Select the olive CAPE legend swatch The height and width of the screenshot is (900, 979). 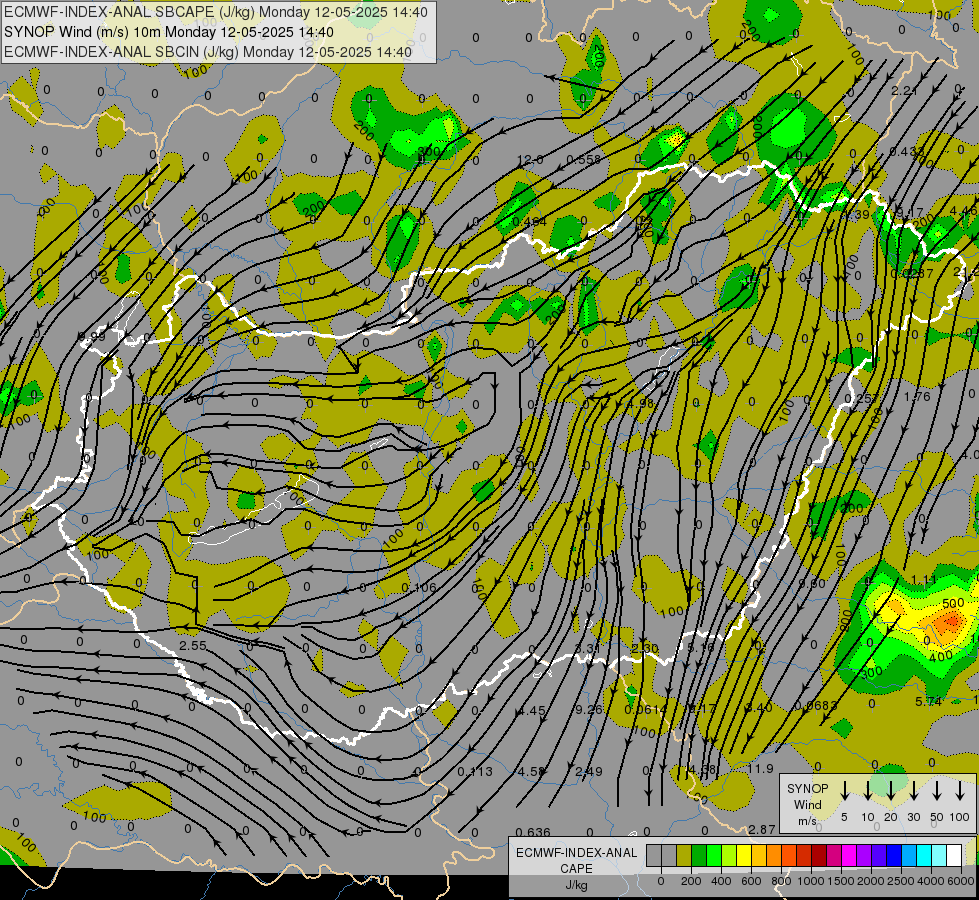[x=684, y=856]
